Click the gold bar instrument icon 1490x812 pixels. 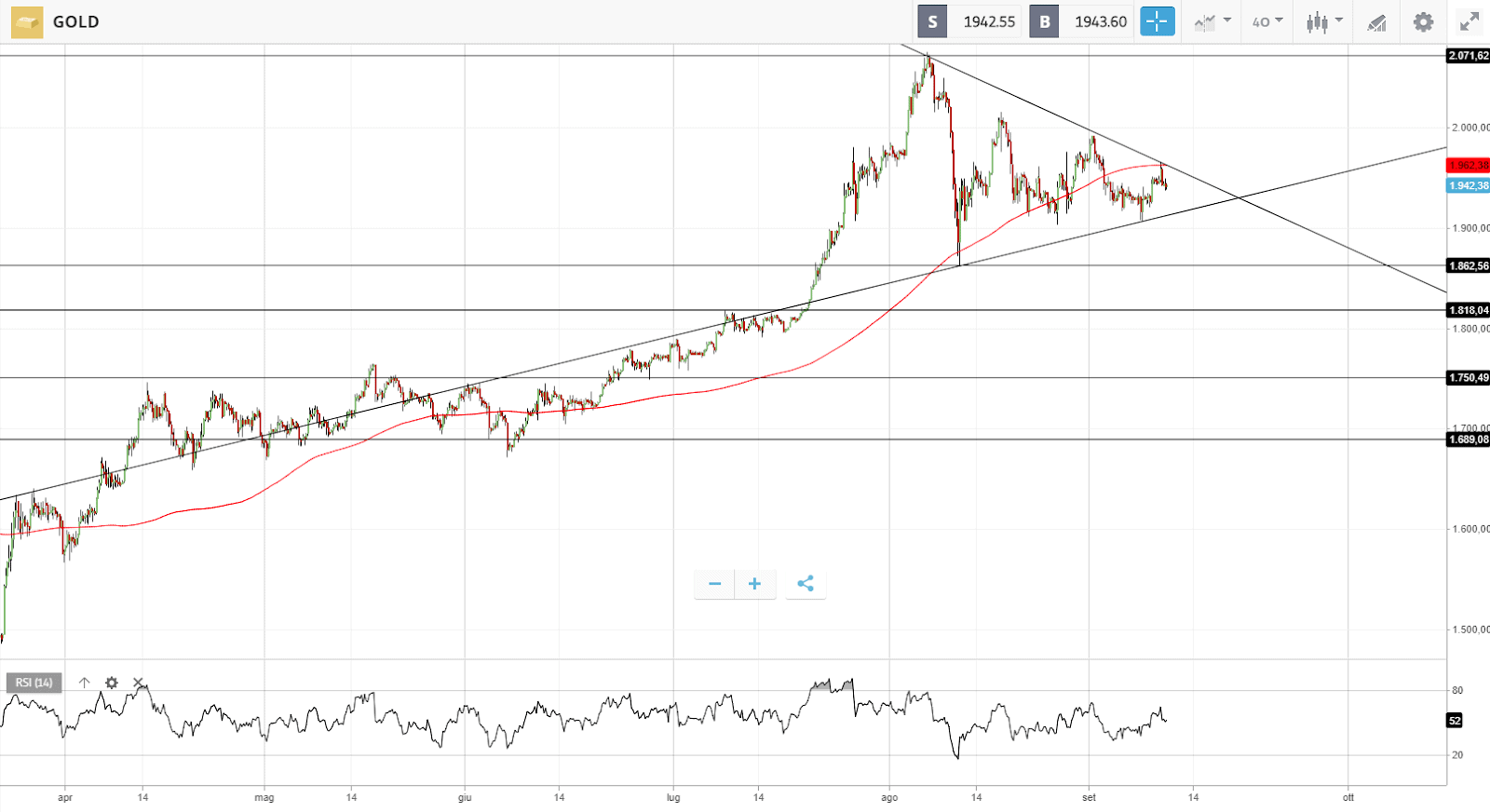[27, 21]
